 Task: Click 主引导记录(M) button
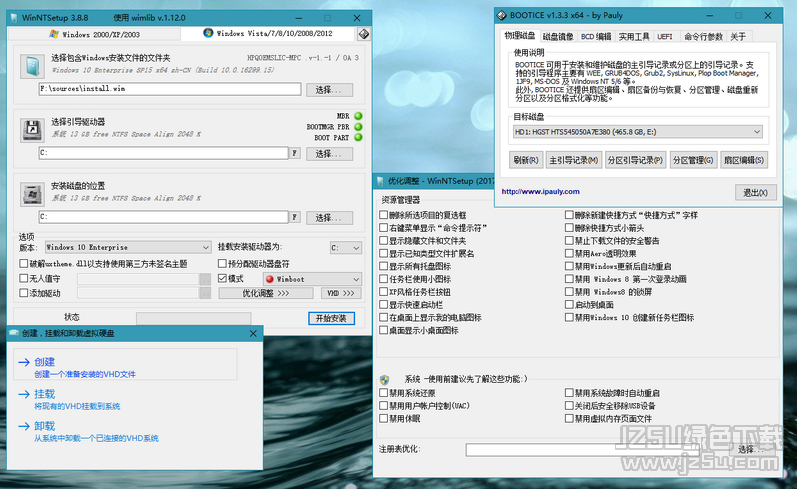pos(574,160)
